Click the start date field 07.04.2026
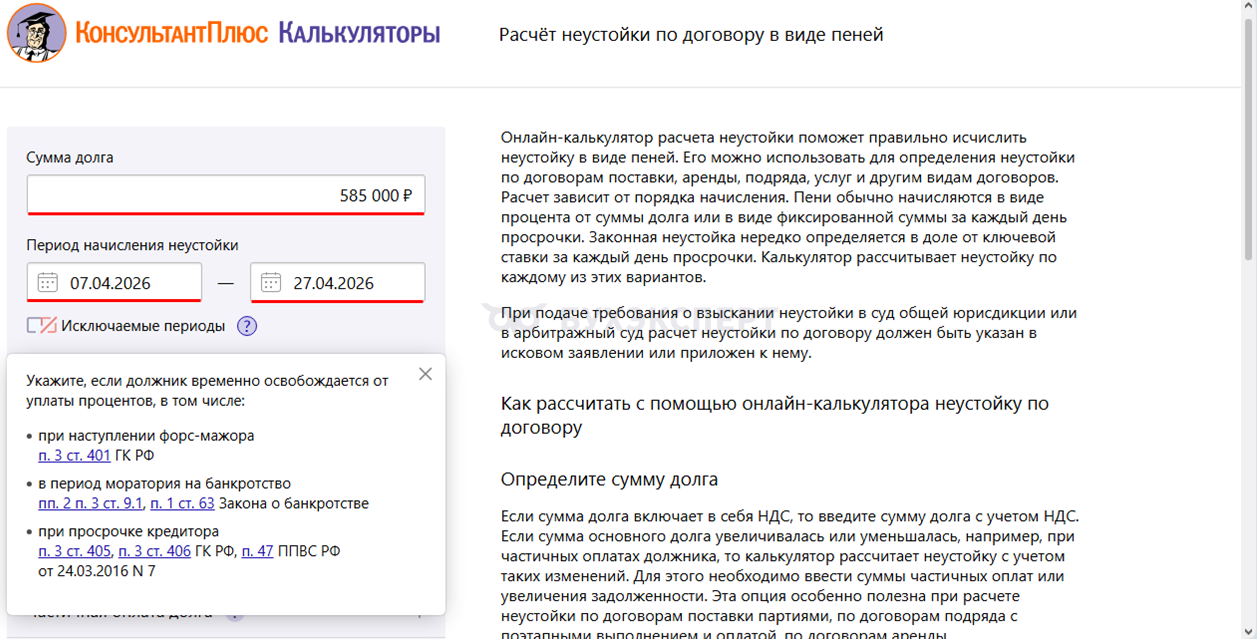 point(125,283)
